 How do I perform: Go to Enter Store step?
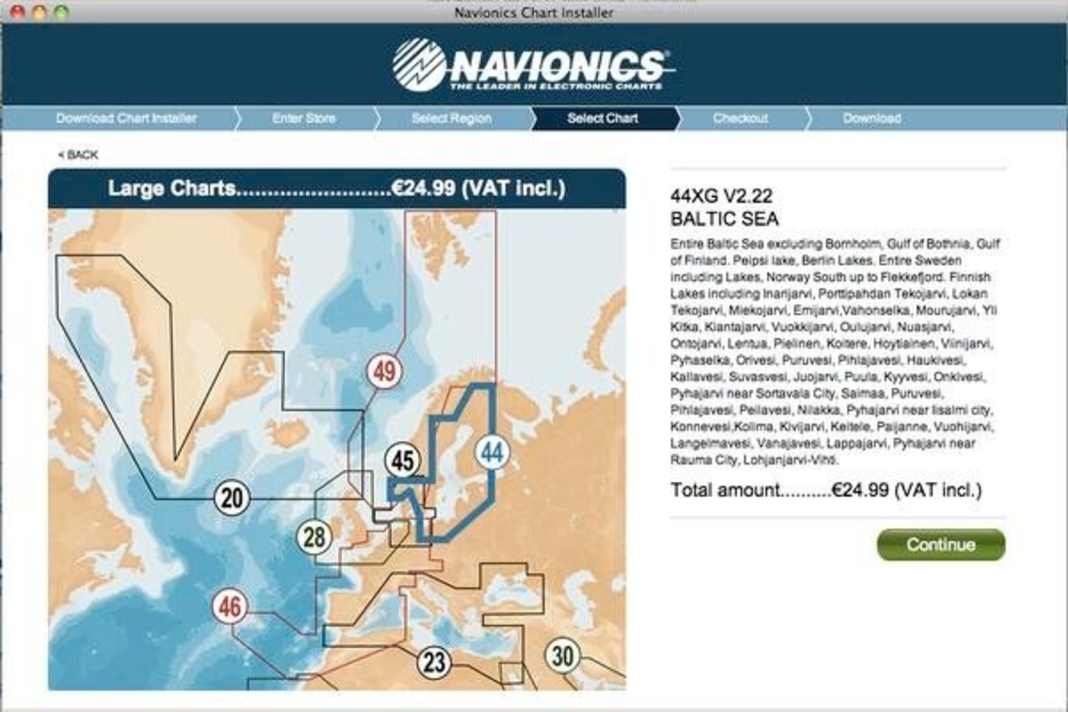coord(304,119)
